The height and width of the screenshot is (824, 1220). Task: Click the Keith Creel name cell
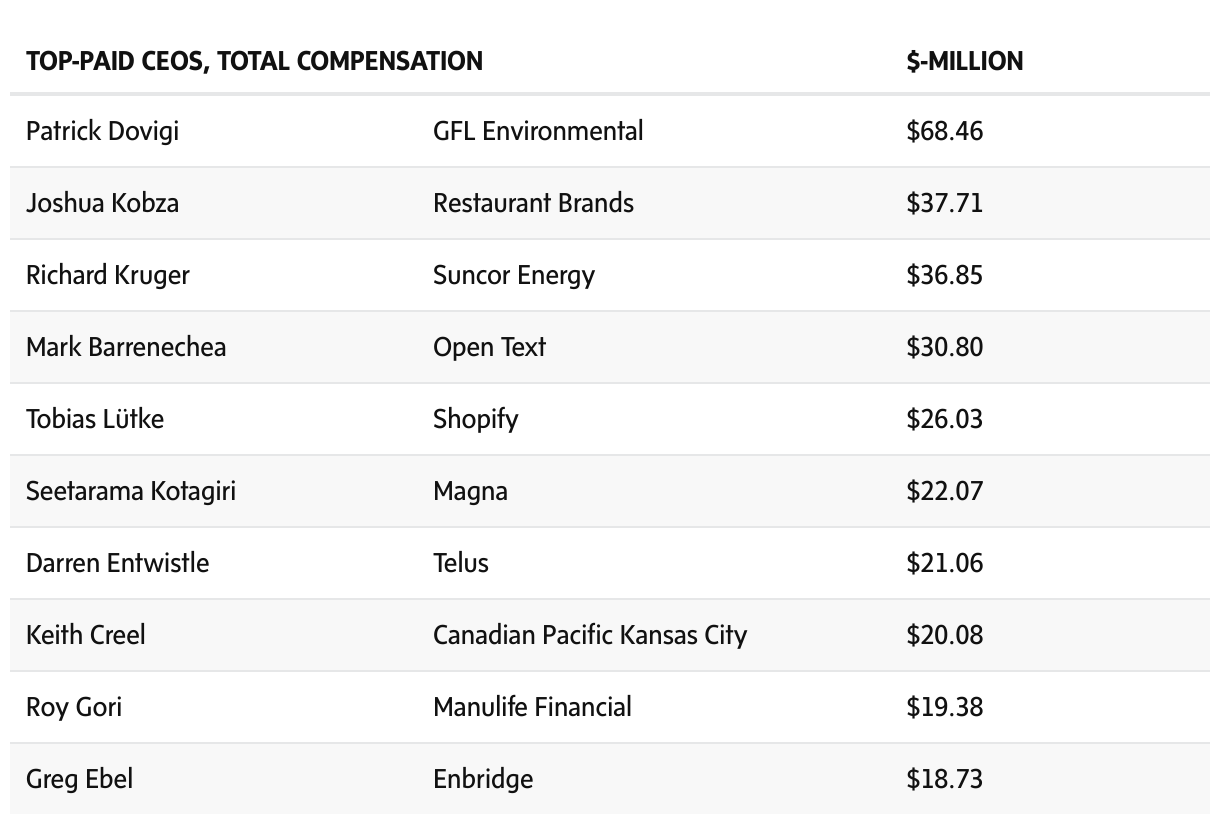[x=86, y=635]
